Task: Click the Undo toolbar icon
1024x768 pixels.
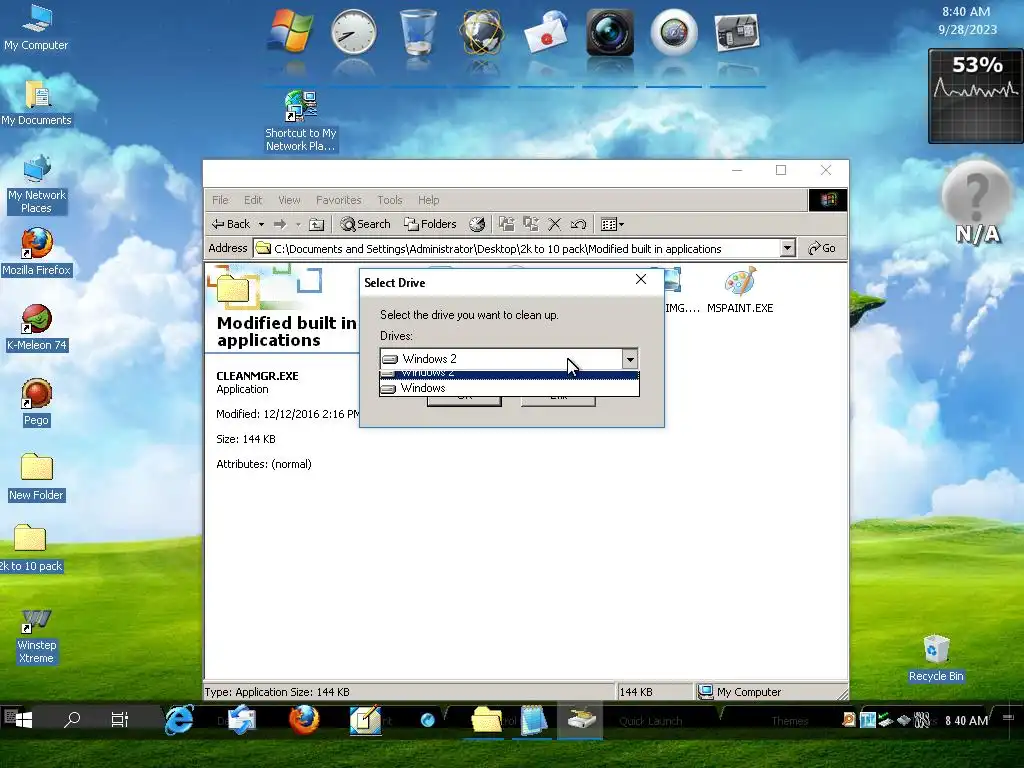Action: tap(578, 224)
